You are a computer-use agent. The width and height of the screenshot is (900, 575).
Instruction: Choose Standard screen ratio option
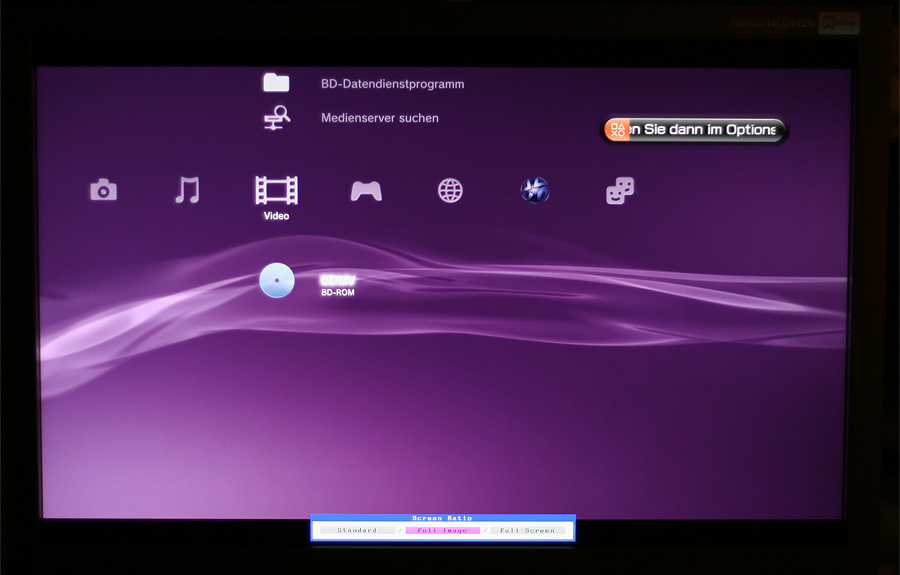(357, 530)
